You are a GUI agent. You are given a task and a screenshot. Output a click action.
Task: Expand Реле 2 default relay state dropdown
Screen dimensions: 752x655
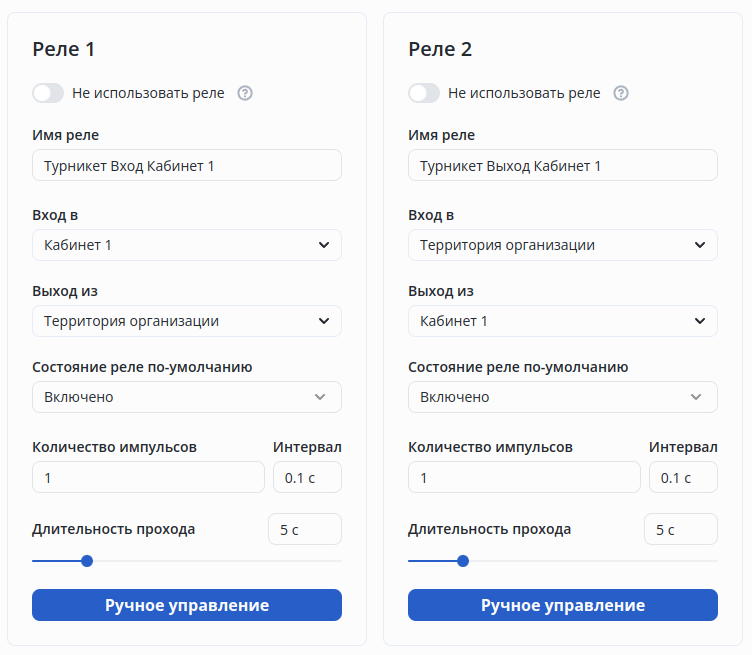pos(563,397)
